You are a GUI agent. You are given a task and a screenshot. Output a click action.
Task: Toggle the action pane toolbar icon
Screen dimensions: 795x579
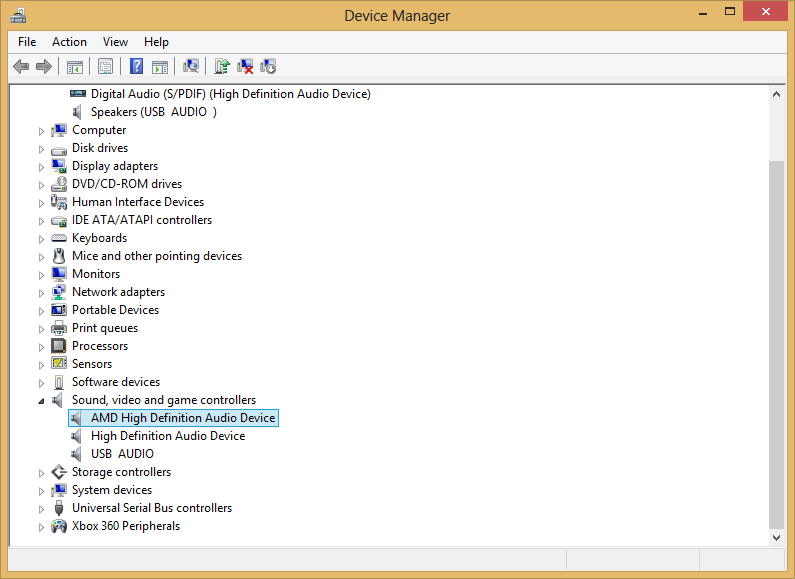click(x=160, y=66)
